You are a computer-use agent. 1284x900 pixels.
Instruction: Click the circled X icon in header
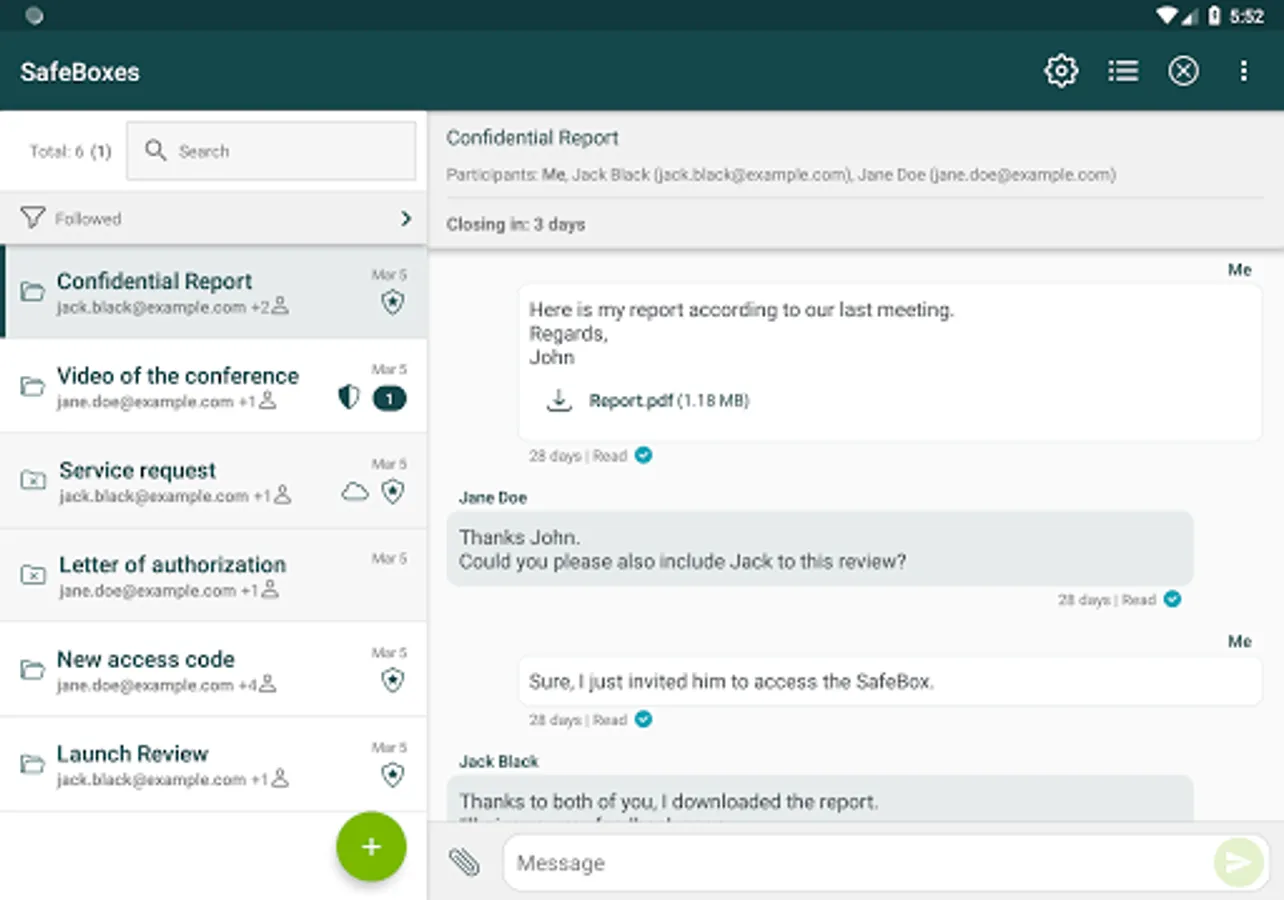(x=1183, y=71)
